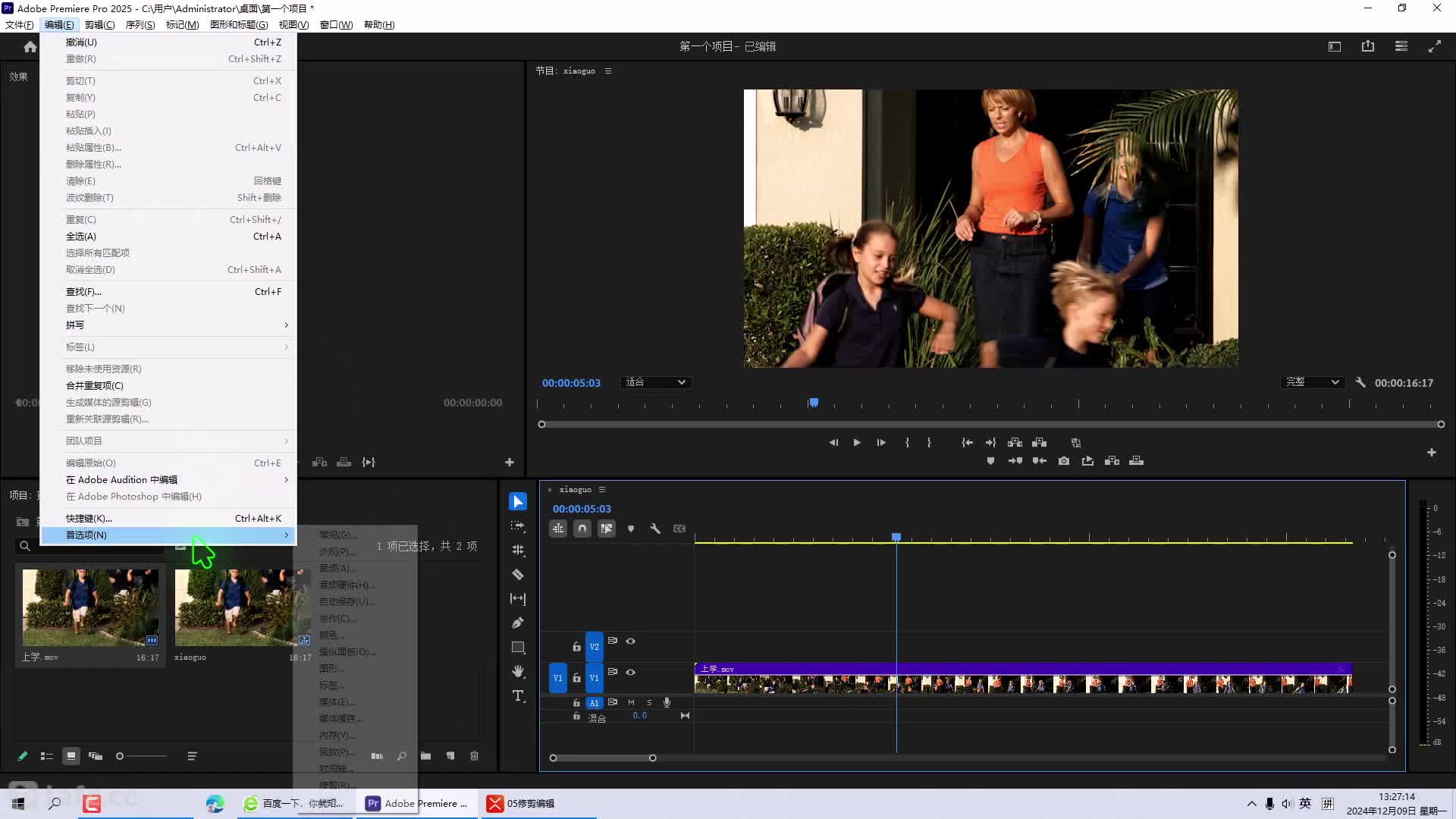Screen dimensions: 1456x819
Task: Open program monitor panel menu icon
Action: 608,71
